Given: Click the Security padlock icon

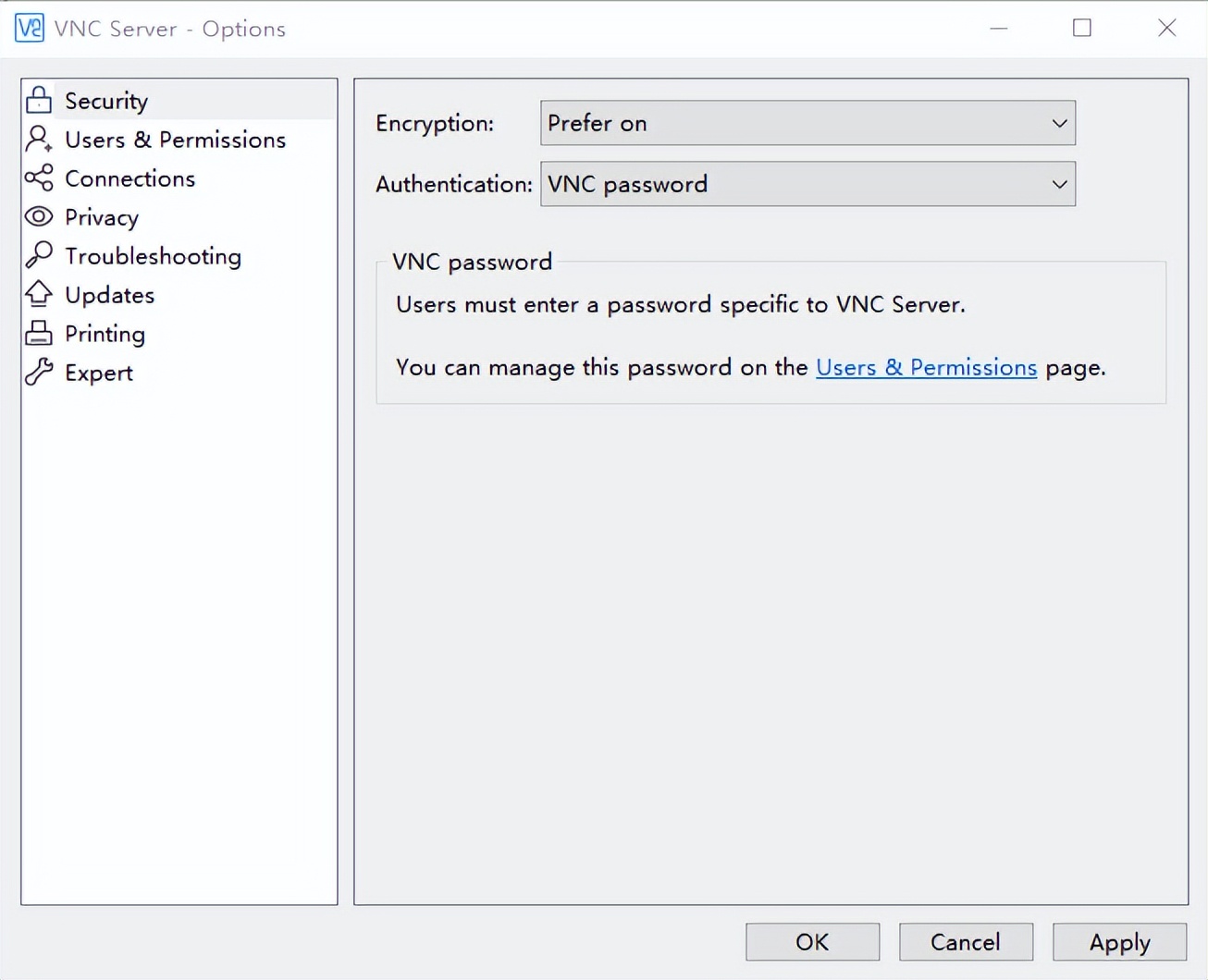Looking at the screenshot, I should pyautogui.click(x=39, y=100).
